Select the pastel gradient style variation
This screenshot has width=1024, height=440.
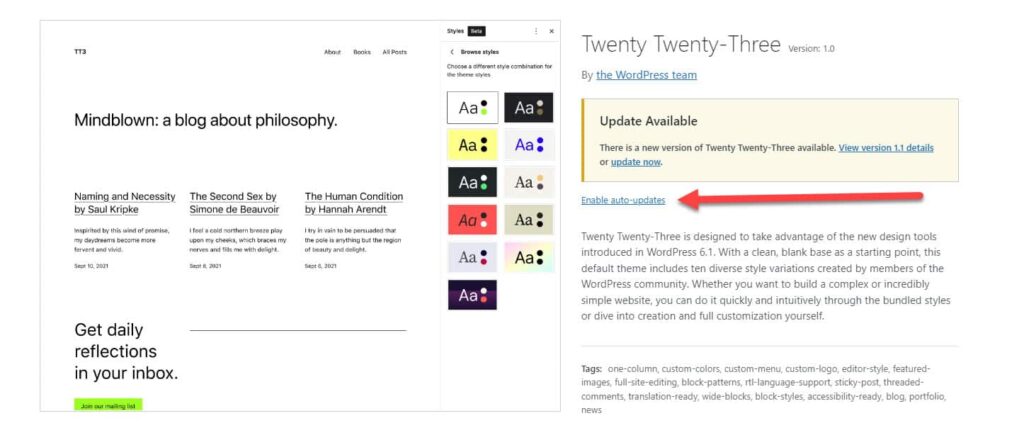click(x=529, y=258)
